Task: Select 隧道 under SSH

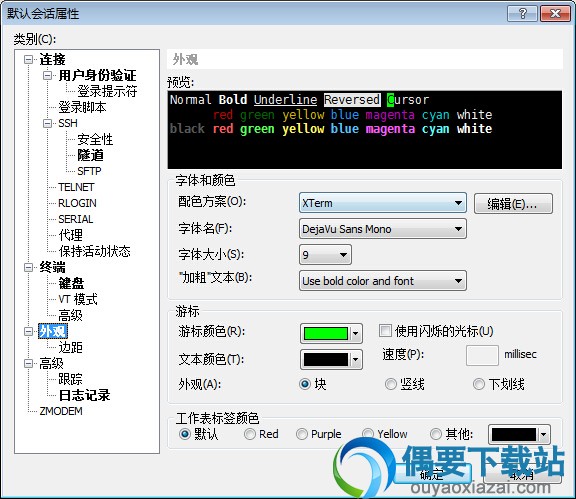Action: (x=90, y=155)
